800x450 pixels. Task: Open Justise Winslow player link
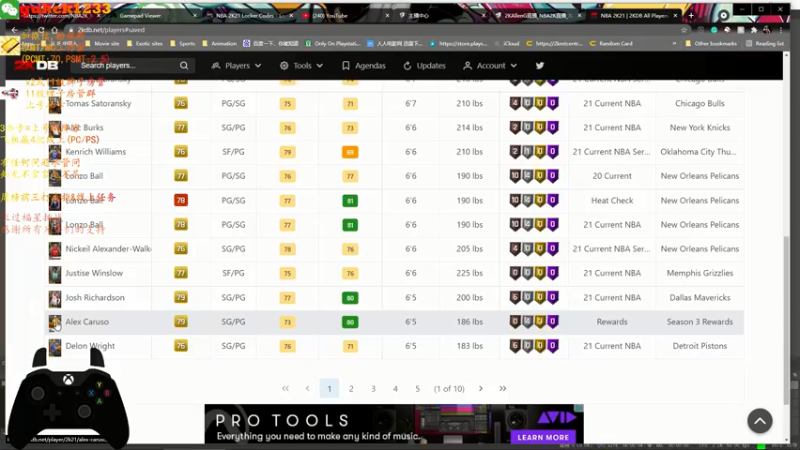(94, 273)
